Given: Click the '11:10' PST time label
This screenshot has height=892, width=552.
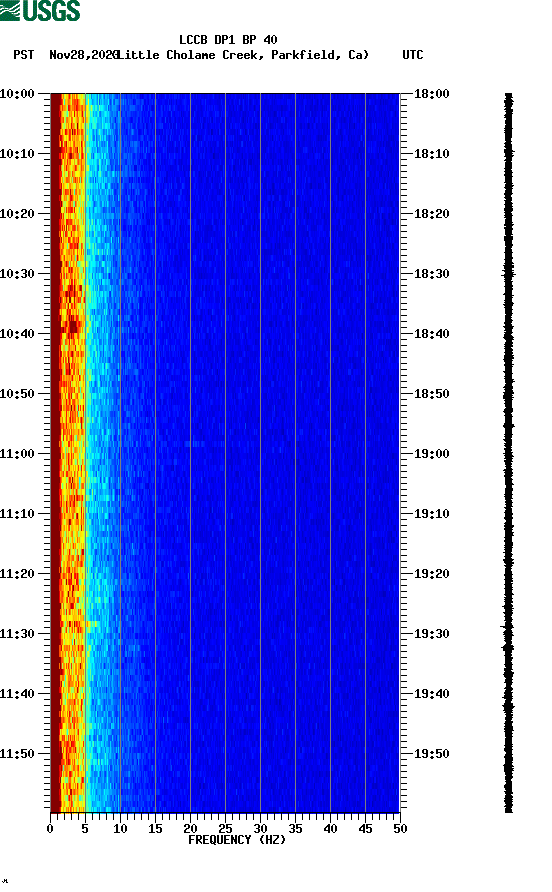Looking at the screenshot, I should point(17,514).
